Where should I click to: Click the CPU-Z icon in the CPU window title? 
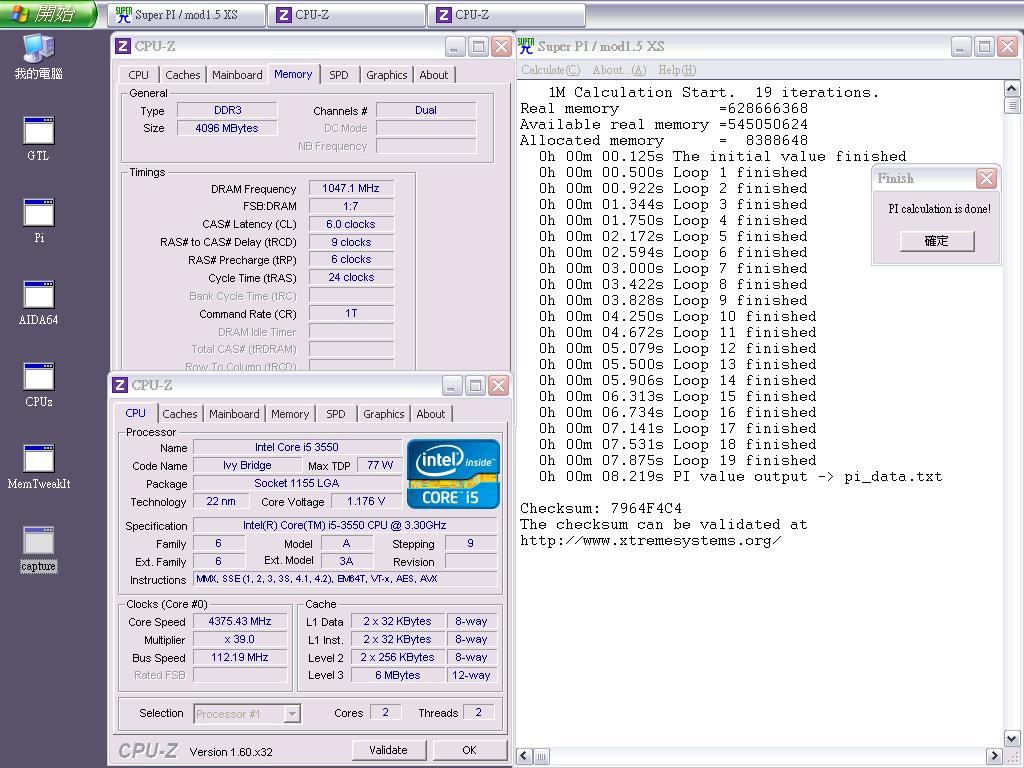(120, 385)
